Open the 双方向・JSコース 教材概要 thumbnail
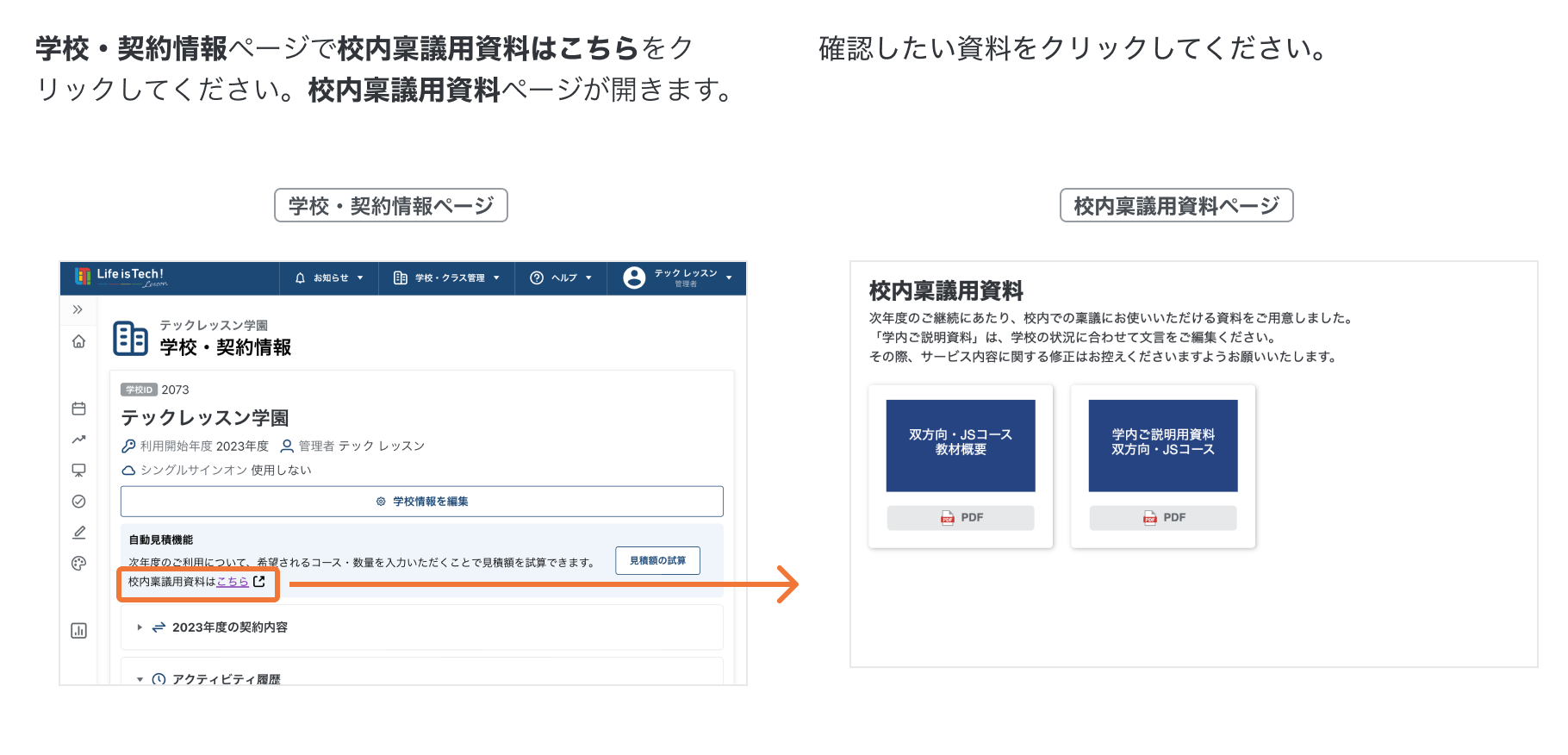The height and width of the screenshot is (755, 1568). tap(961, 446)
